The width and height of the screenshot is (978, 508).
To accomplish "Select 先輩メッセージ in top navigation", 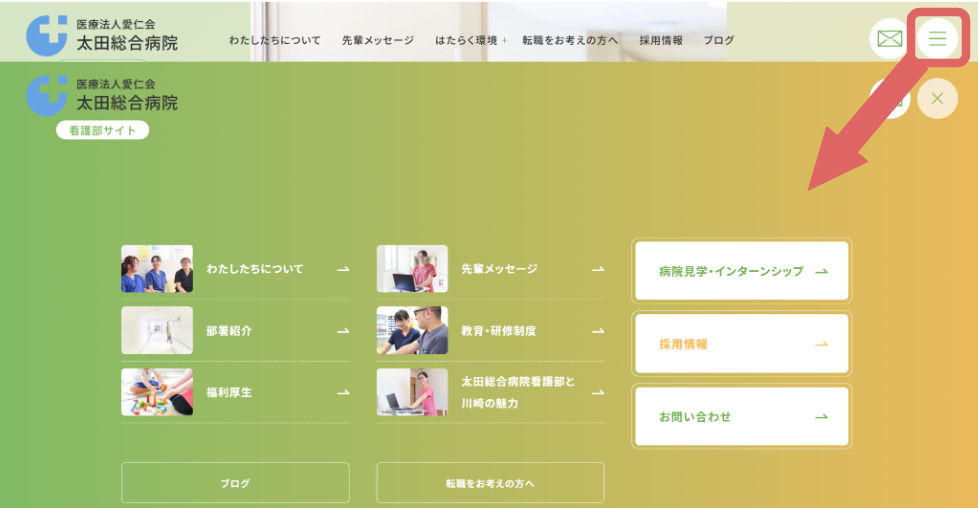I will 377,41.
